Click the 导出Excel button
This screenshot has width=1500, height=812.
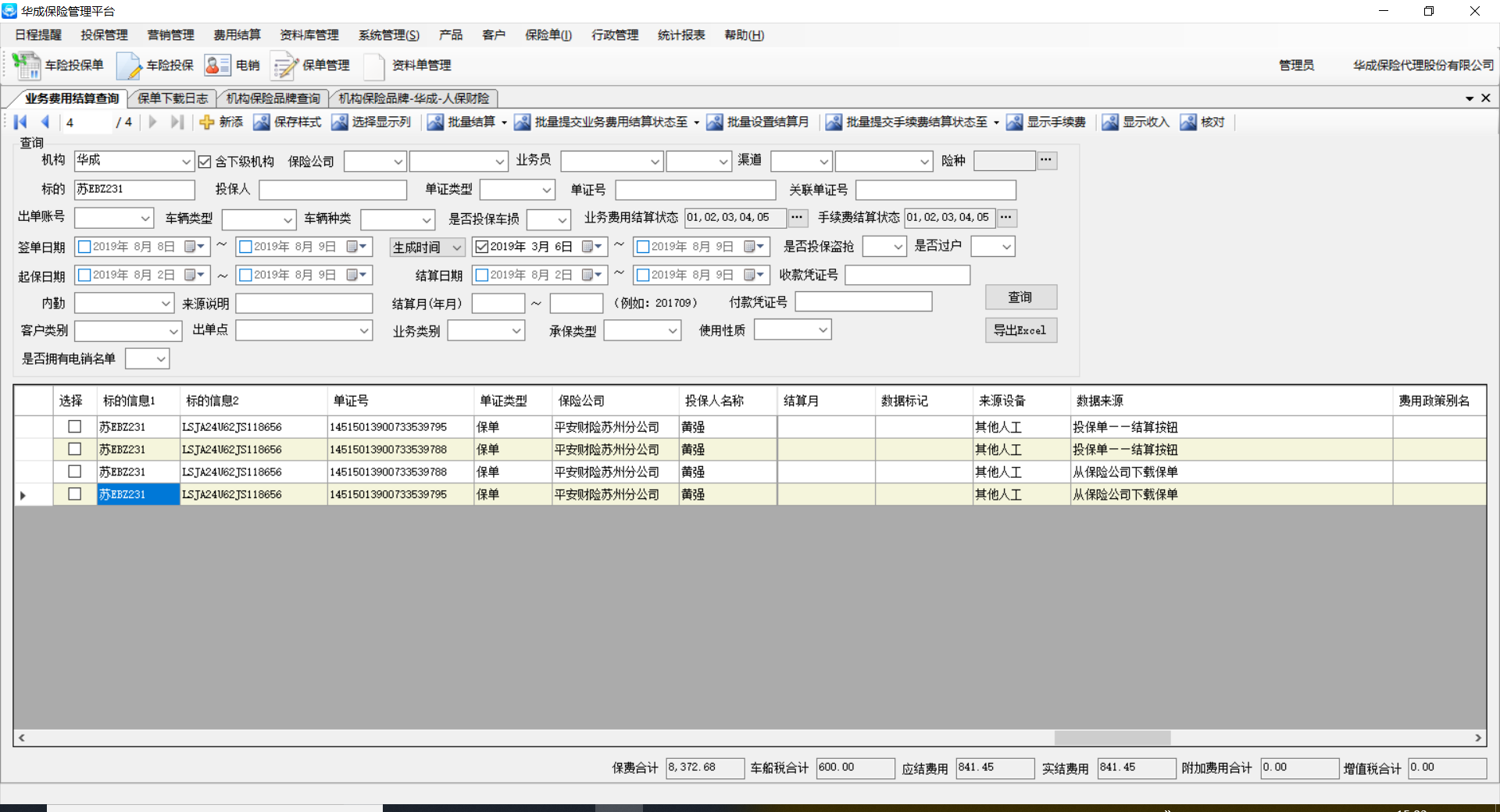tap(1020, 330)
